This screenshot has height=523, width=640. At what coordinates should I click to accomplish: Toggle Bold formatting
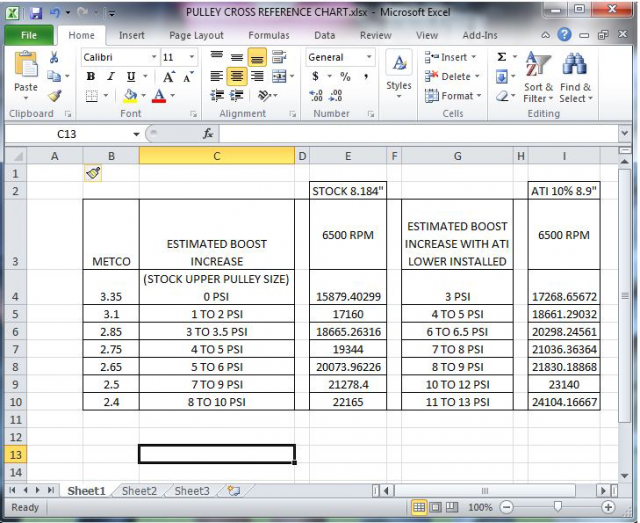coord(91,77)
